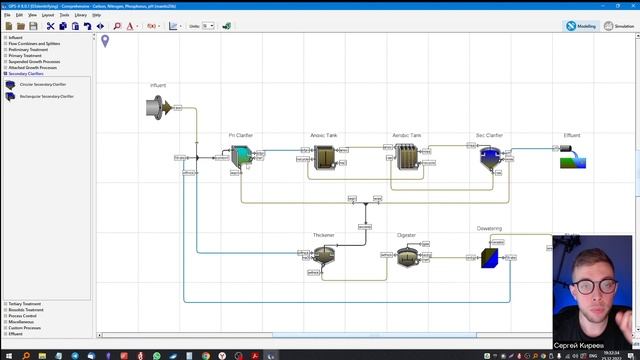This screenshot has height=360, width=640.
Task: Click the Undo arrow icon
Action: pos(87,26)
